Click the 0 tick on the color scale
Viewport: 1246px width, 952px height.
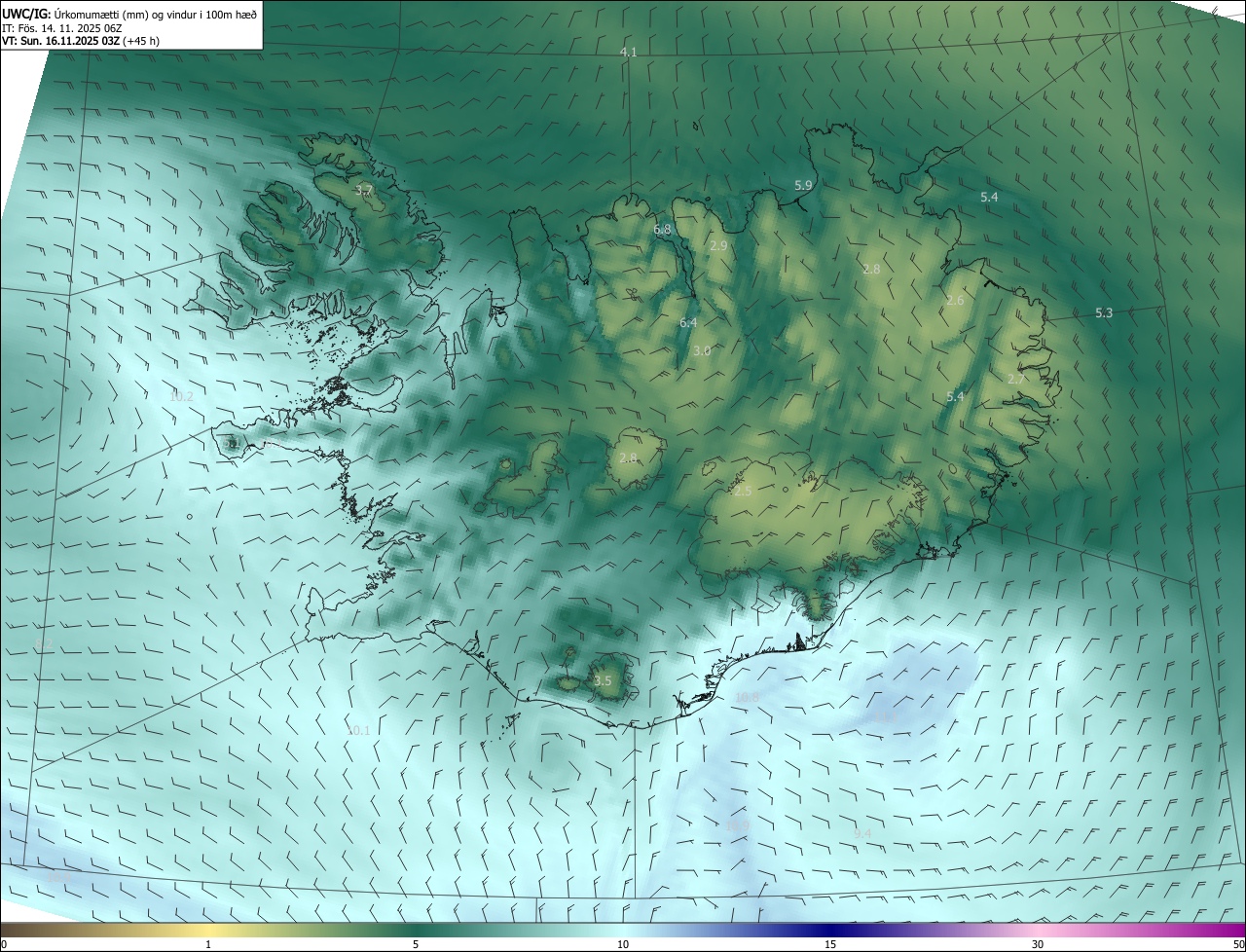pos(4,944)
